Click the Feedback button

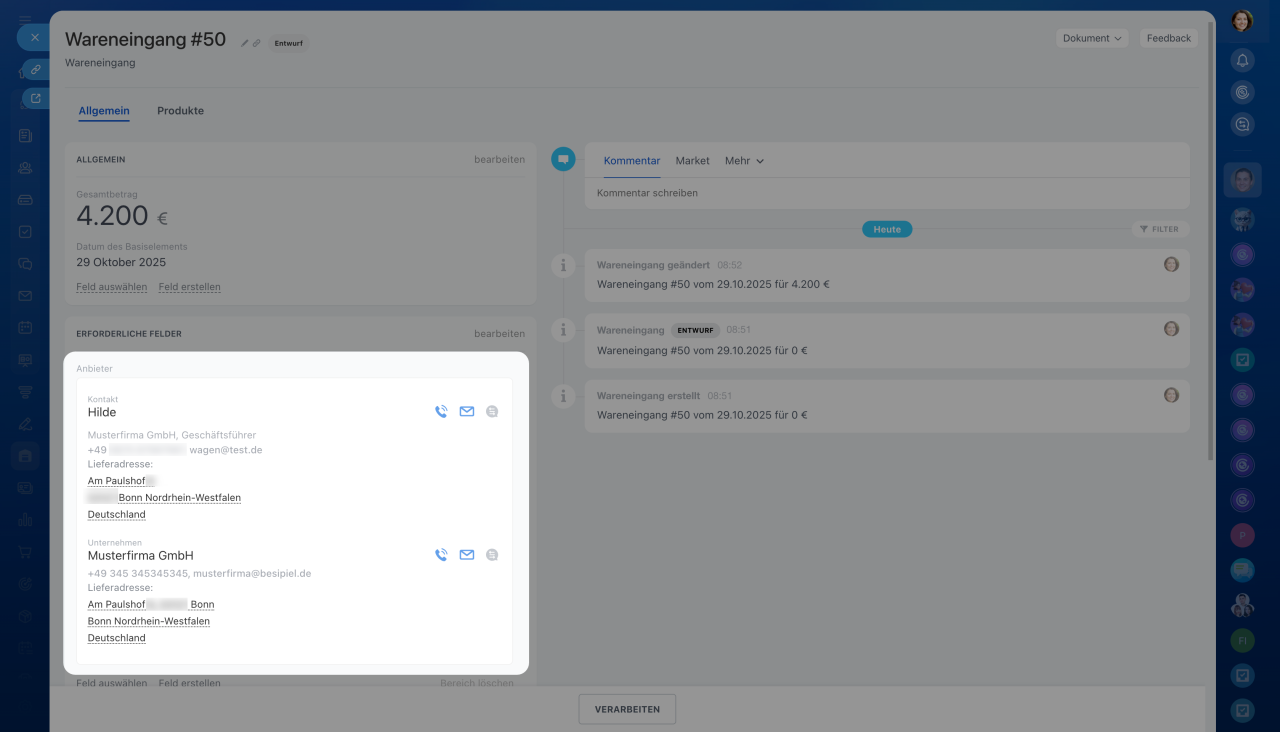1168,38
